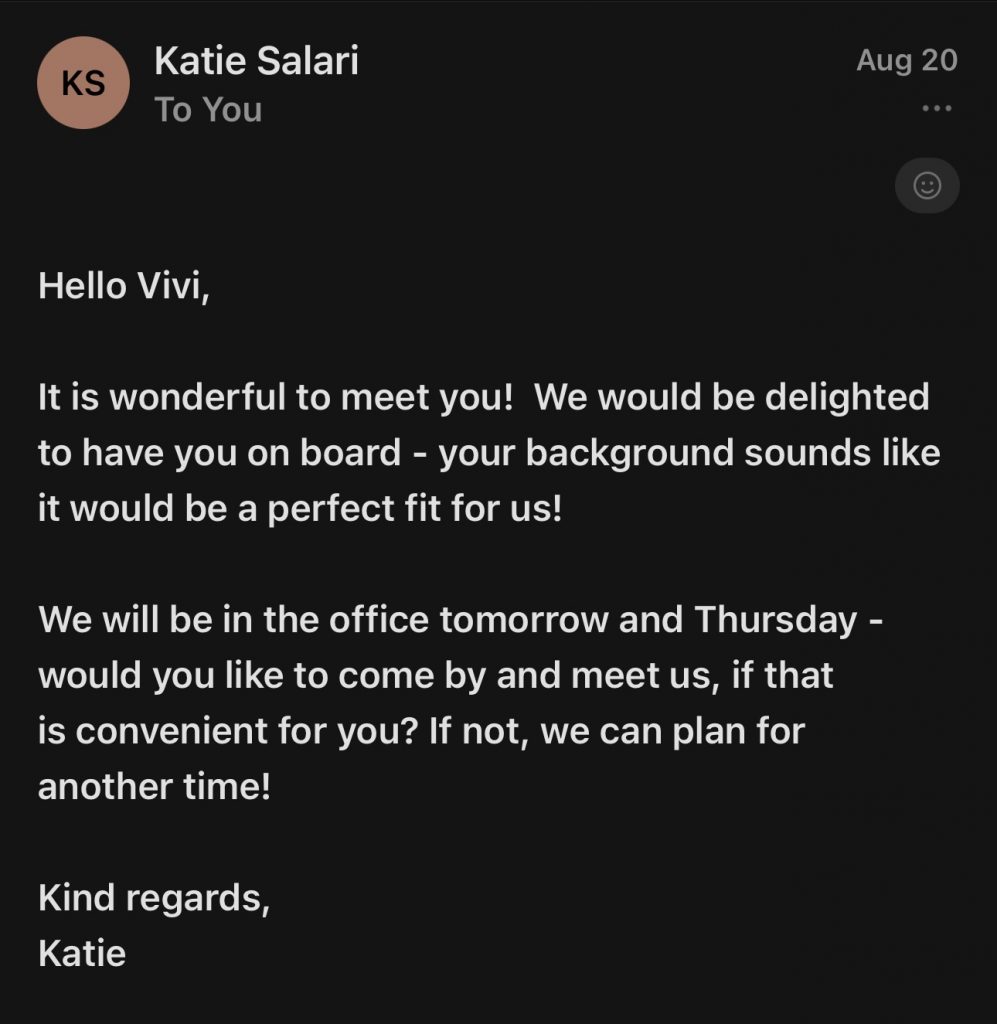The width and height of the screenshot is (997, 1024).
Task: Click the line starting "would you like to come"
Action: pos(435,675)
